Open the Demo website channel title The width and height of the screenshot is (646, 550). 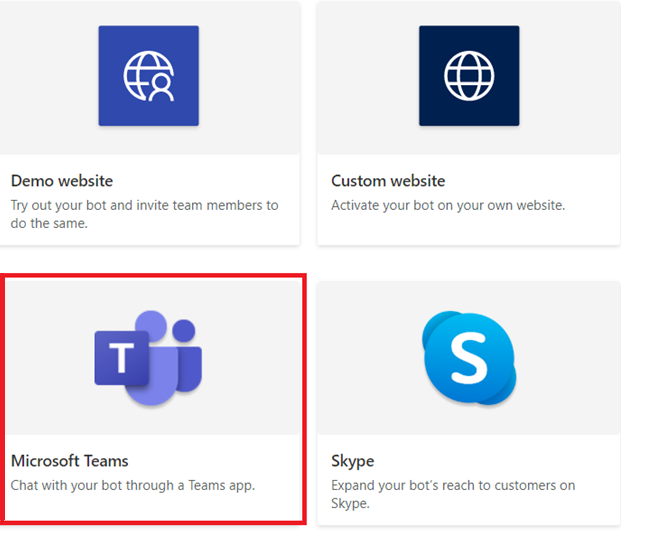coord(62,181)
